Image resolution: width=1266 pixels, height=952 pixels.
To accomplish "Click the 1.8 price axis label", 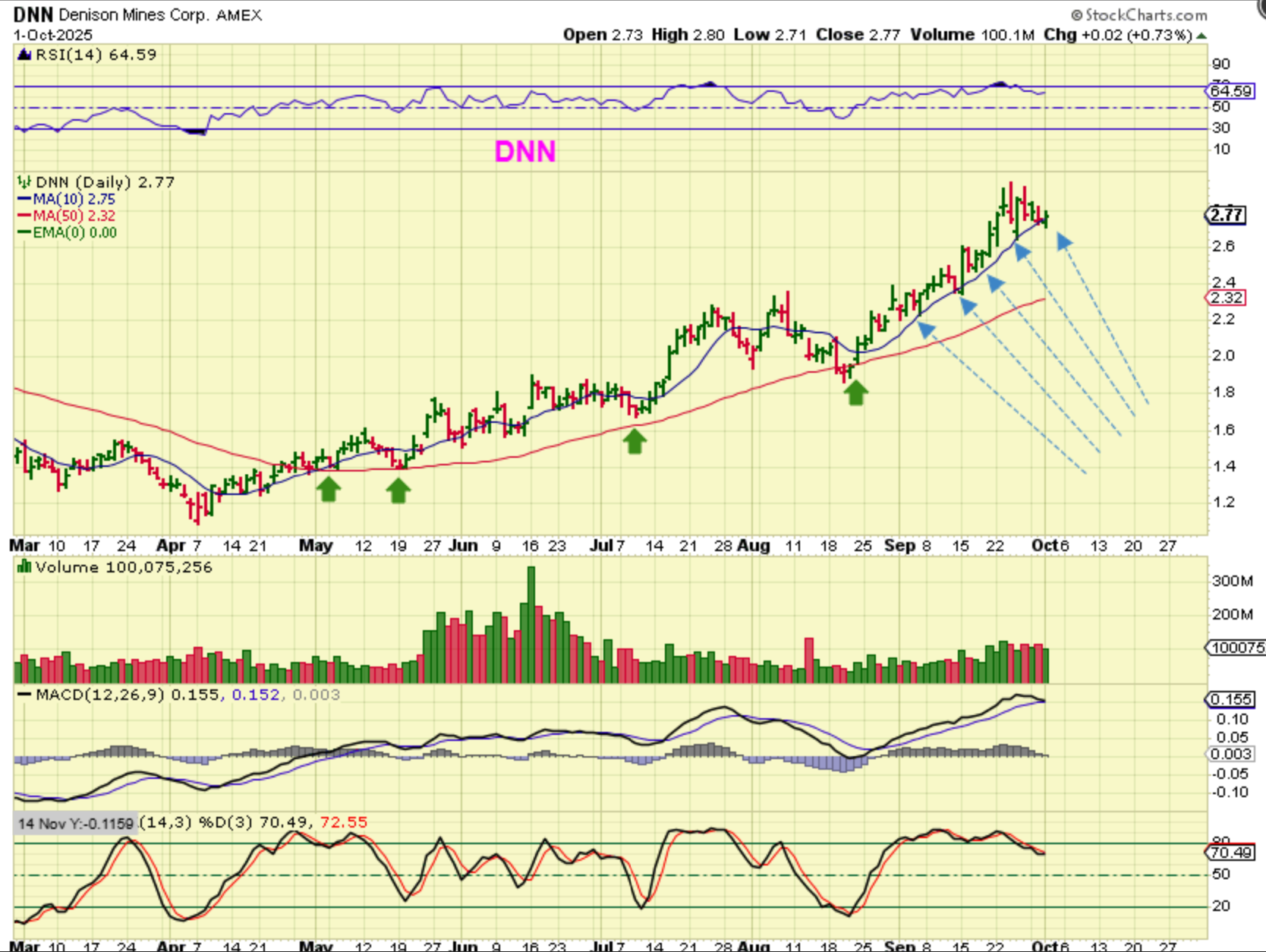I will point(1223,392).
